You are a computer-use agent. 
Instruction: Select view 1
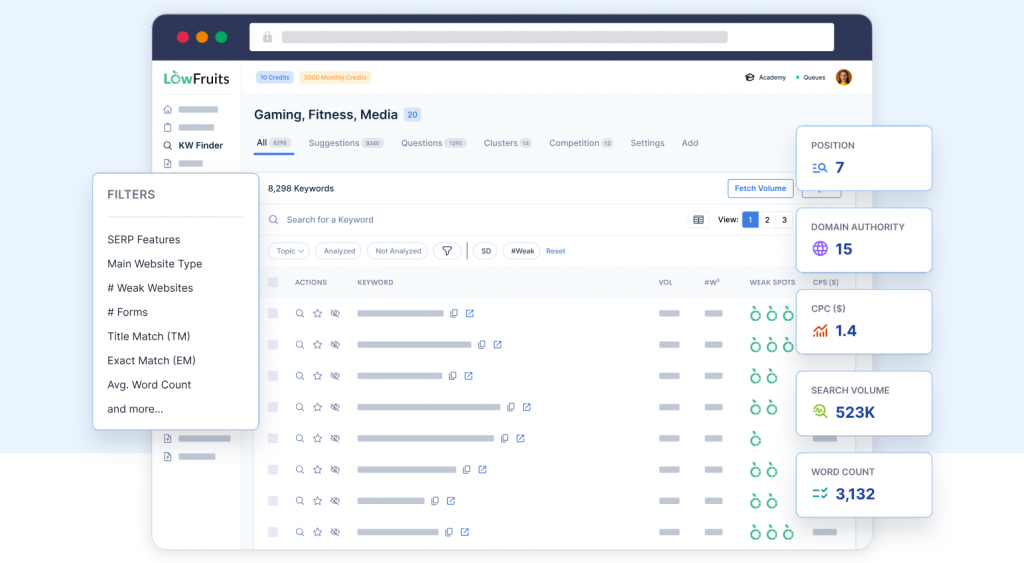click(x=750, y=220)
